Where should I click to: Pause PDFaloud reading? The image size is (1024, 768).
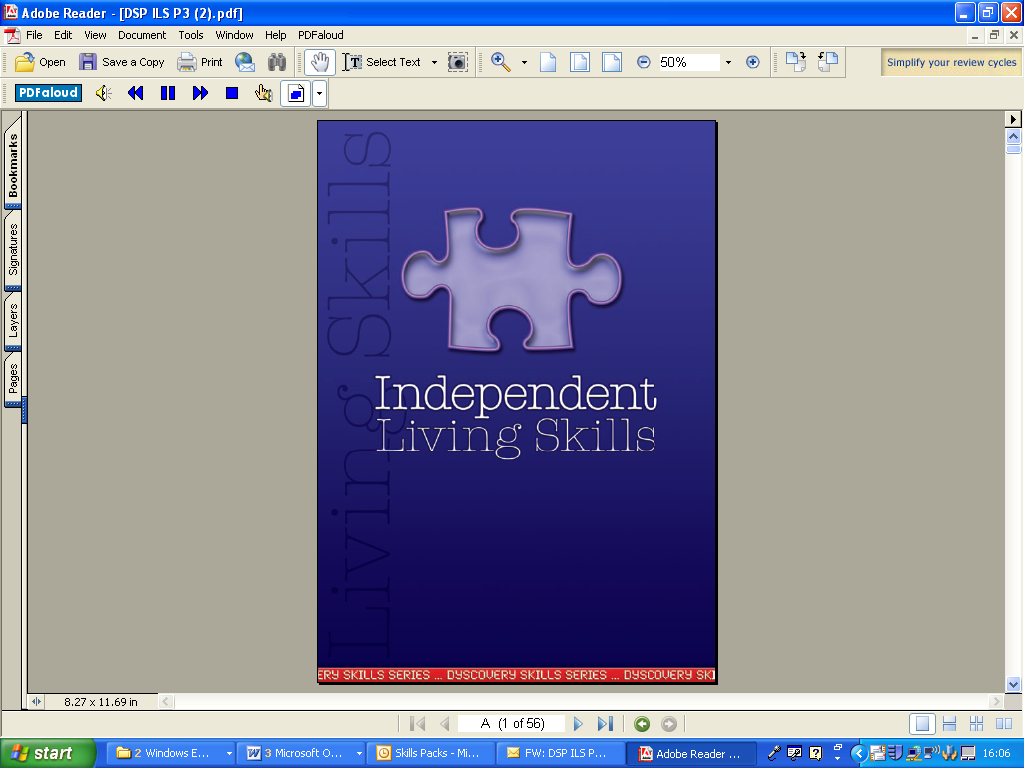click(168, 93)
